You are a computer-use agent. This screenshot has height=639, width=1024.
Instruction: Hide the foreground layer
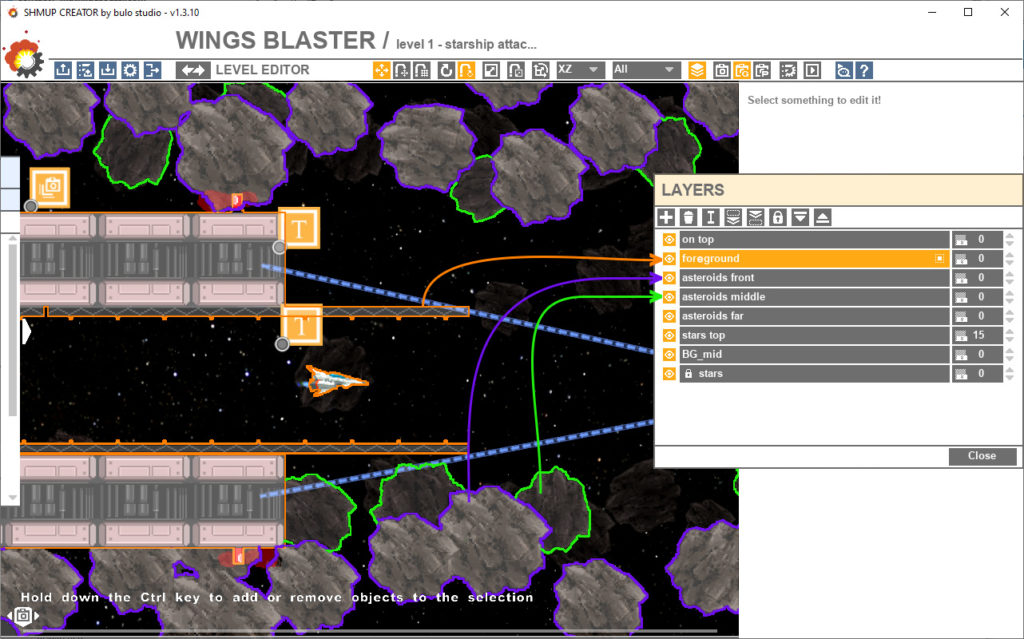tap(667, 258)
